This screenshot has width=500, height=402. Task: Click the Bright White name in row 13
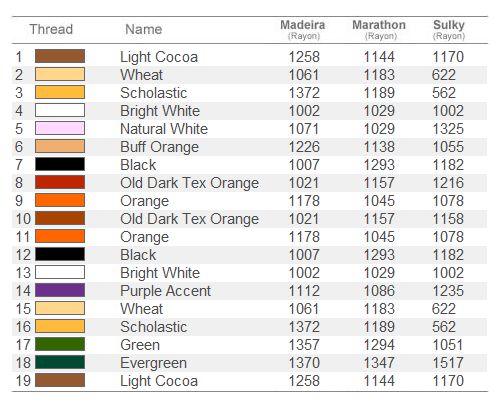(x=160, y=273)
